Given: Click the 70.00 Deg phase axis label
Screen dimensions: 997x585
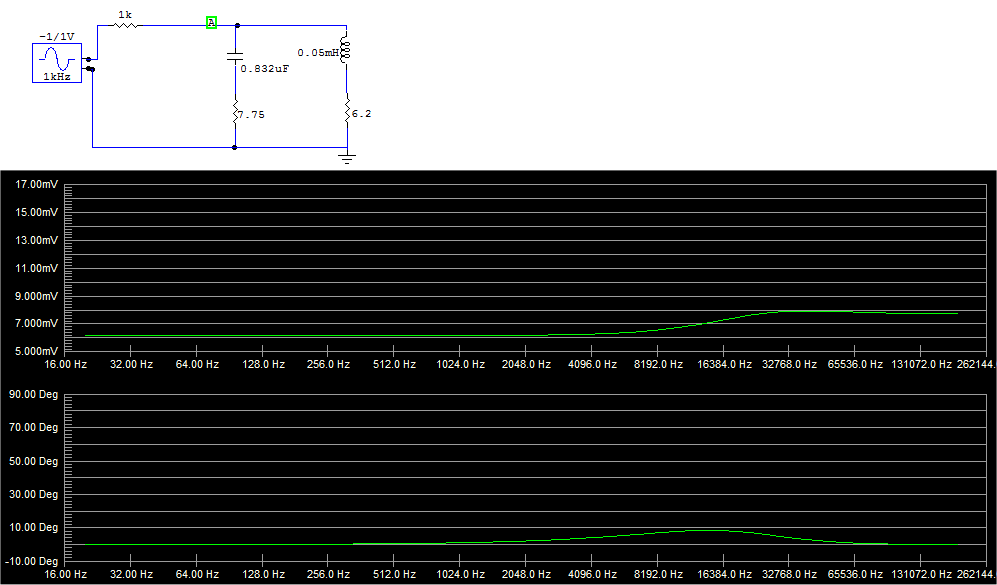Looking at the screenshot, I should click(x=33, y=428).
